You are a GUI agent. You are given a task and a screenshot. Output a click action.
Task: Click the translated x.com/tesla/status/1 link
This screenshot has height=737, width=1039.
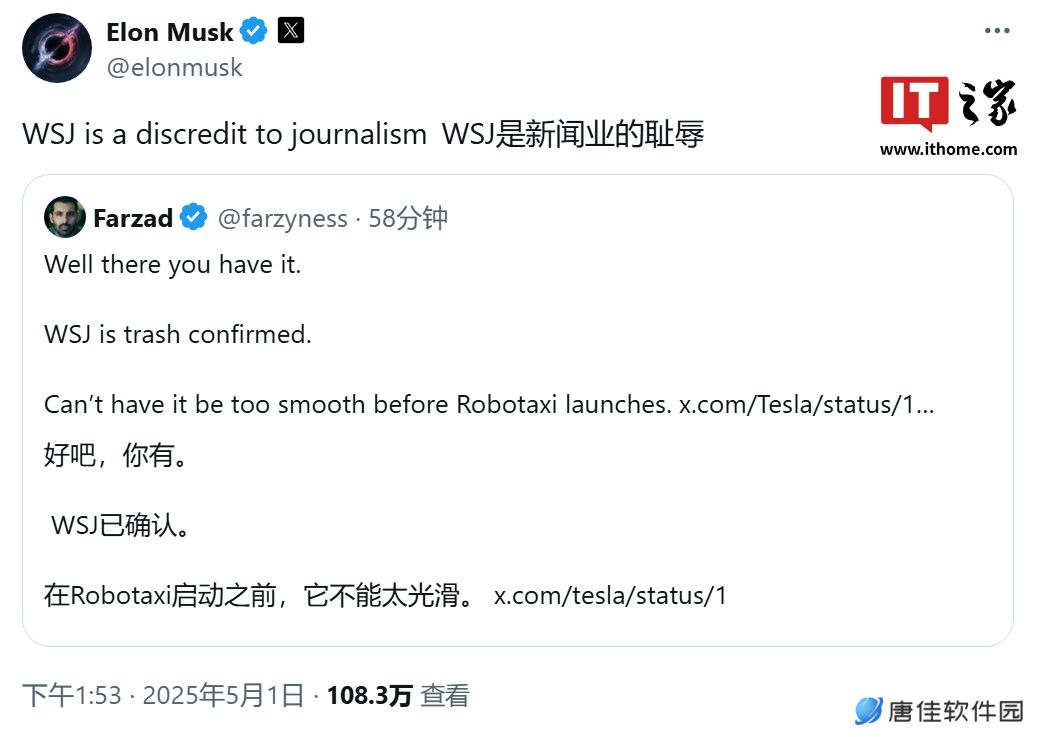point(610,595)
